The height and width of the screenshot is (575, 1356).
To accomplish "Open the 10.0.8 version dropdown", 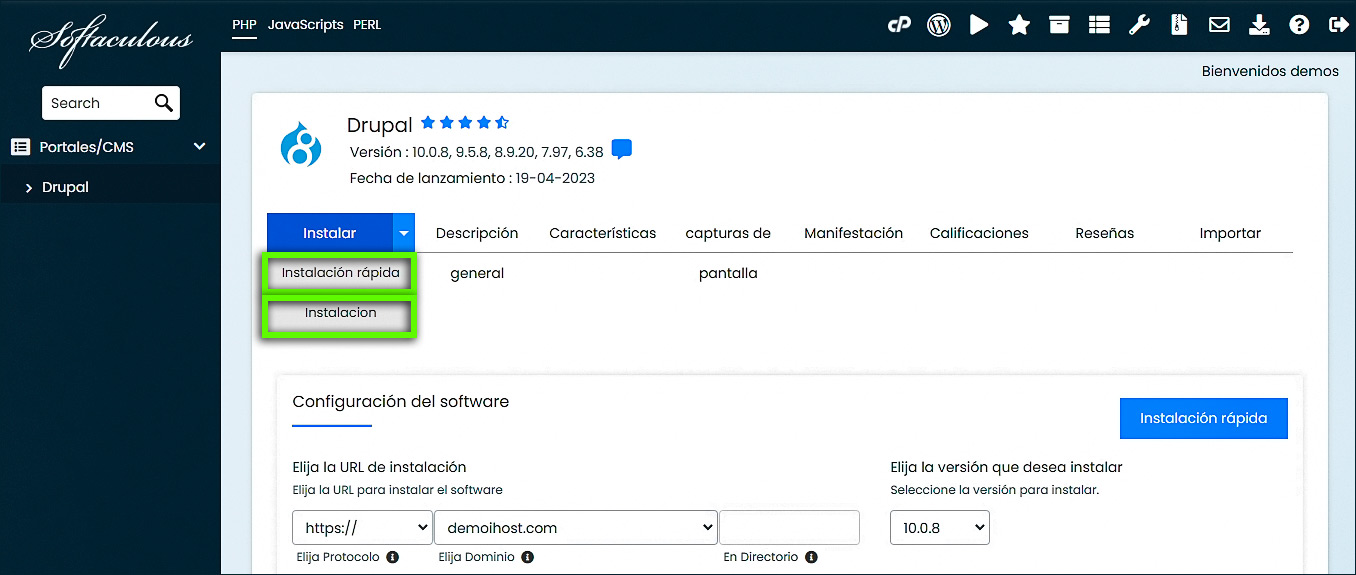I will pyautogui.click(x=939, y=527).
